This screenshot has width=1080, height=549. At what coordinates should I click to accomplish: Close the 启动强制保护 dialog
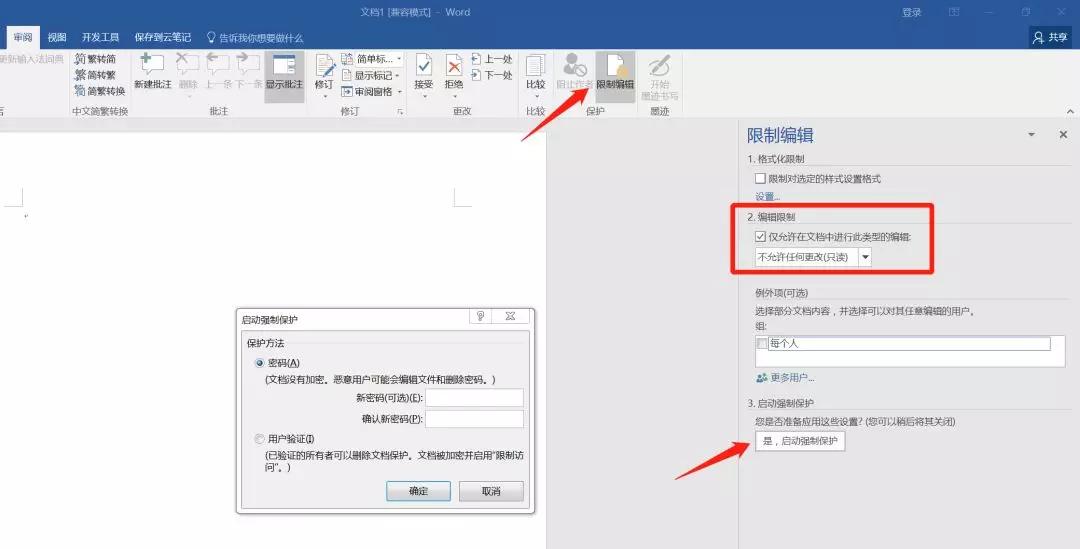coord(510,316)
